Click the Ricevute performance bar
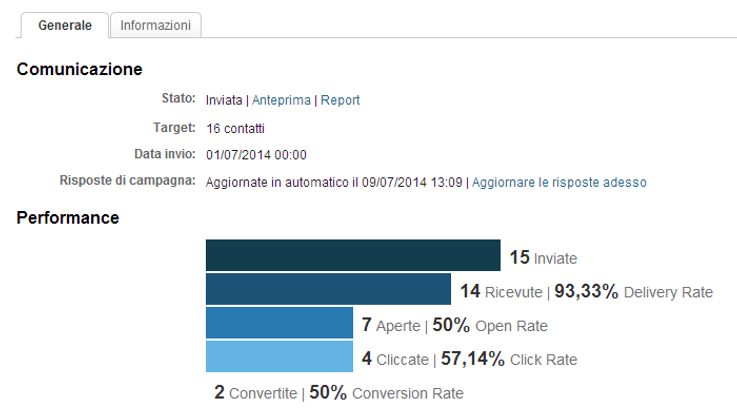The width and height of the screenshot is (737, 415). [328, 289]
